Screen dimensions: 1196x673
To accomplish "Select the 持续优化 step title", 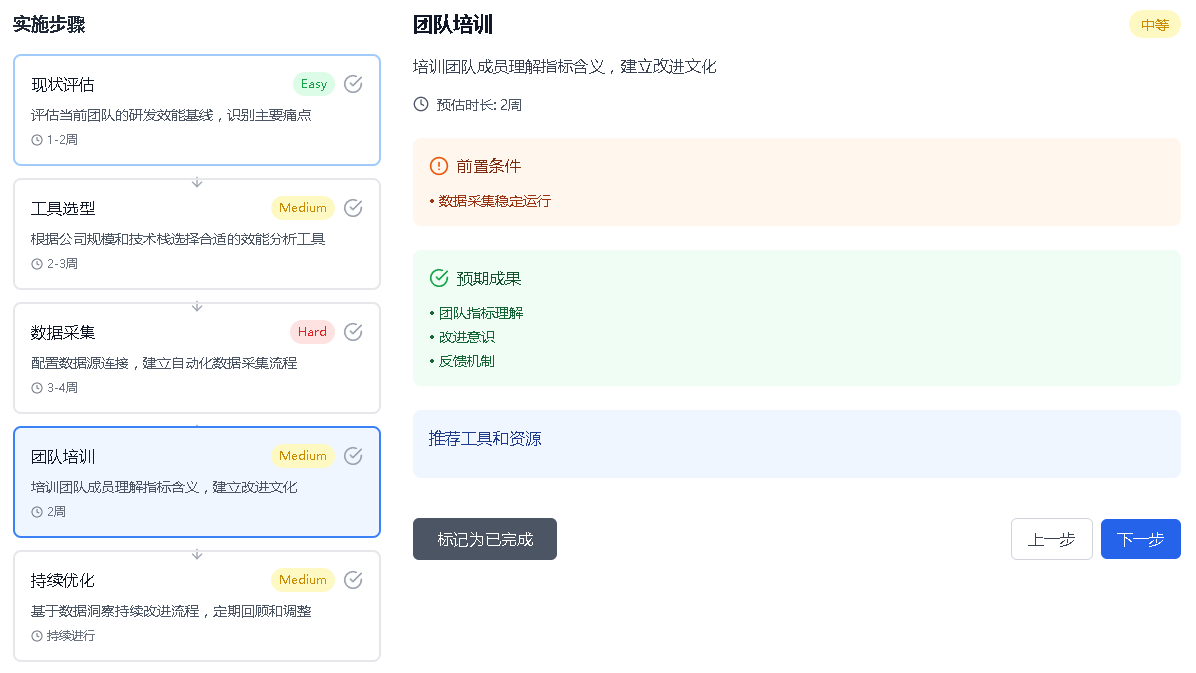I will point(63,581).
